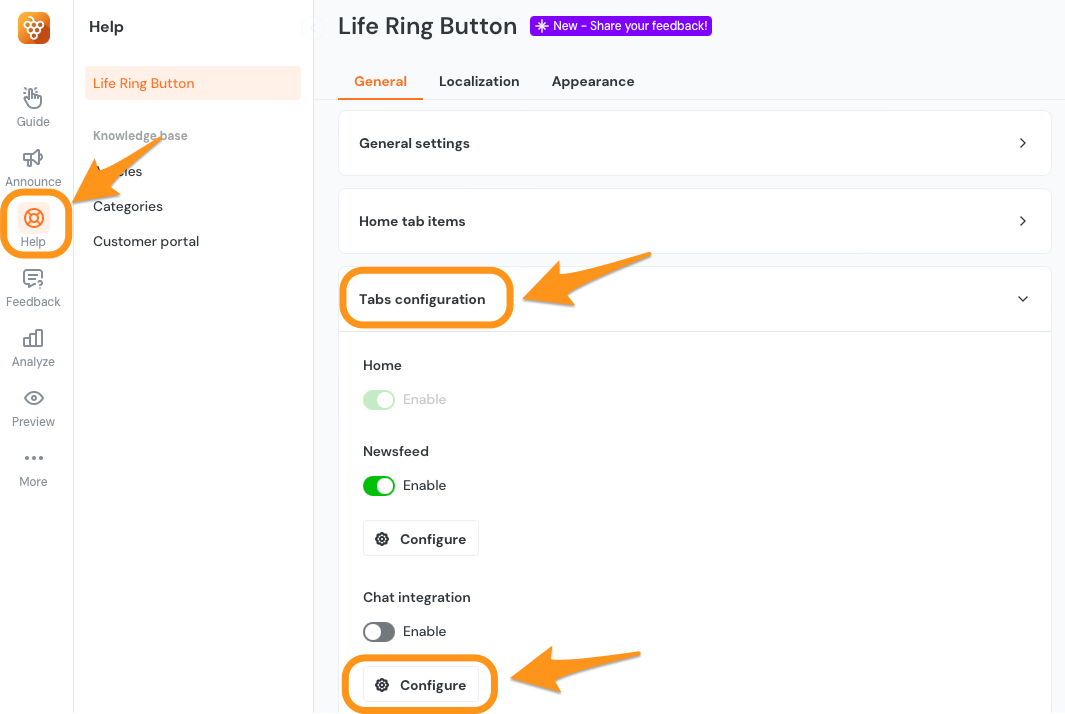Open the Appearance tab
The height and width of the screenshot is (714, 1065).
pyautogui.click(x=593, y=81)
